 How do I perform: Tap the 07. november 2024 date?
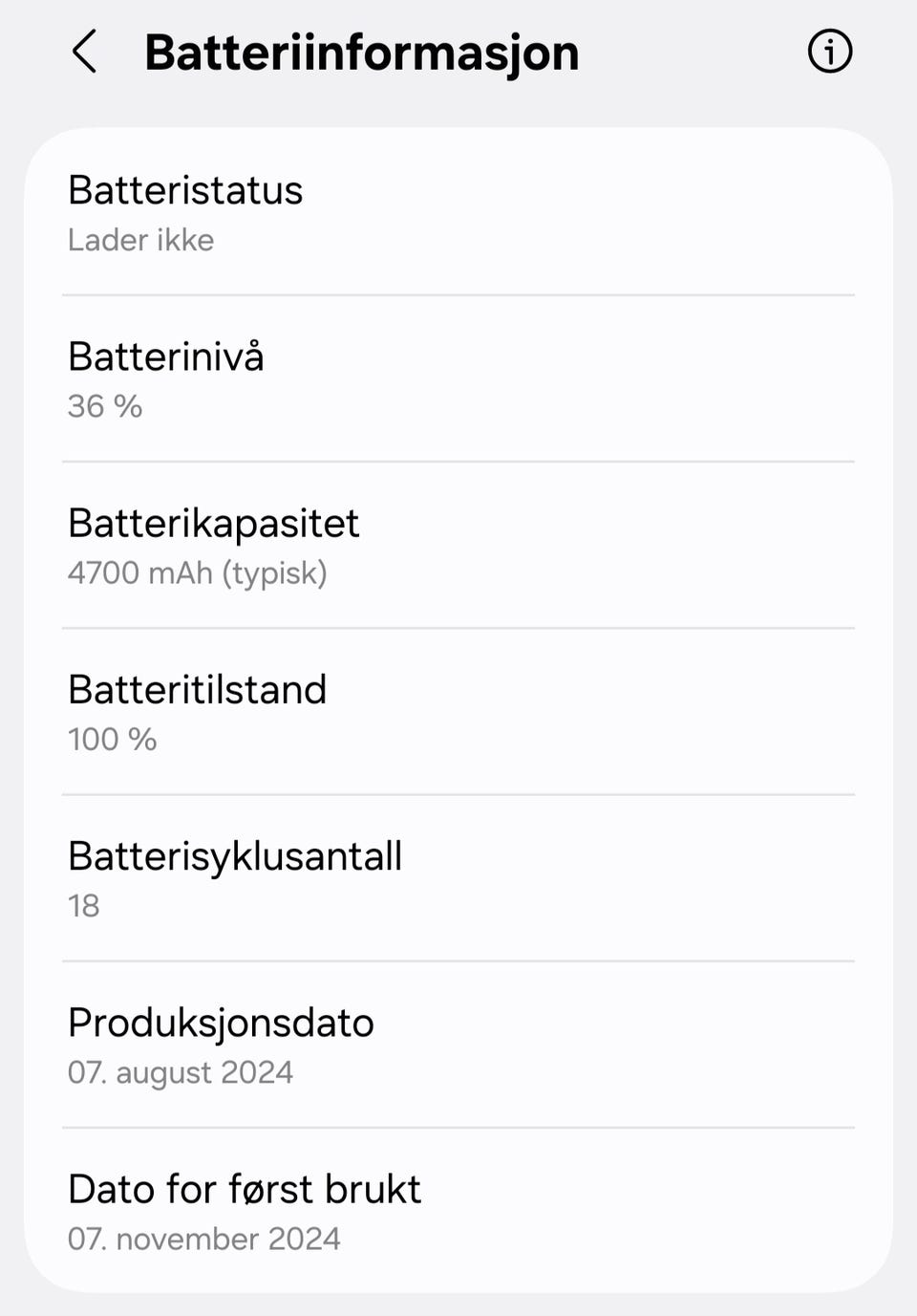[x=204, y=1239]
